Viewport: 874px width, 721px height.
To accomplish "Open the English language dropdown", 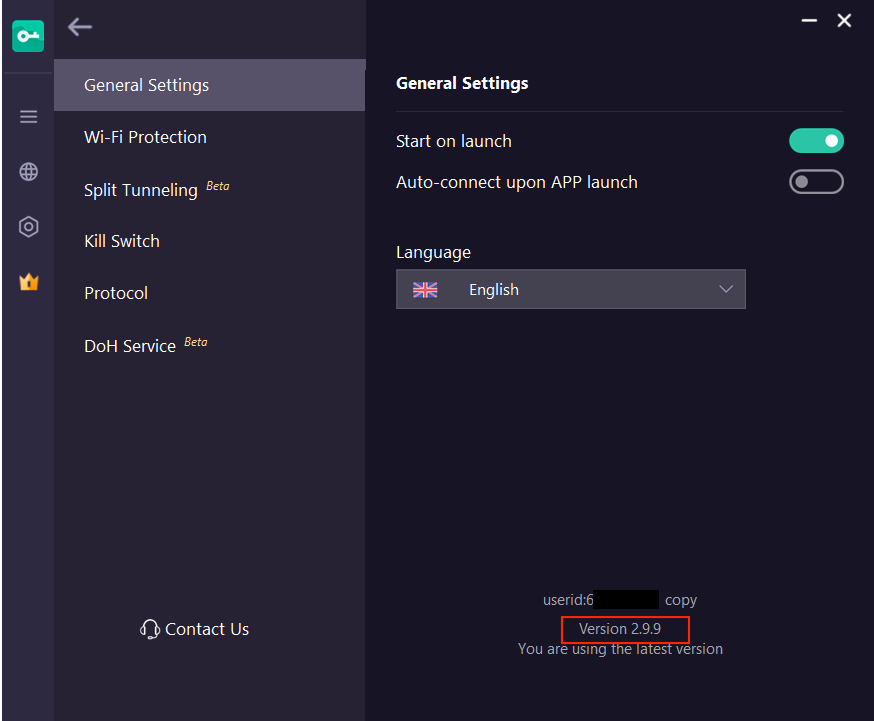I will (571, 289).
